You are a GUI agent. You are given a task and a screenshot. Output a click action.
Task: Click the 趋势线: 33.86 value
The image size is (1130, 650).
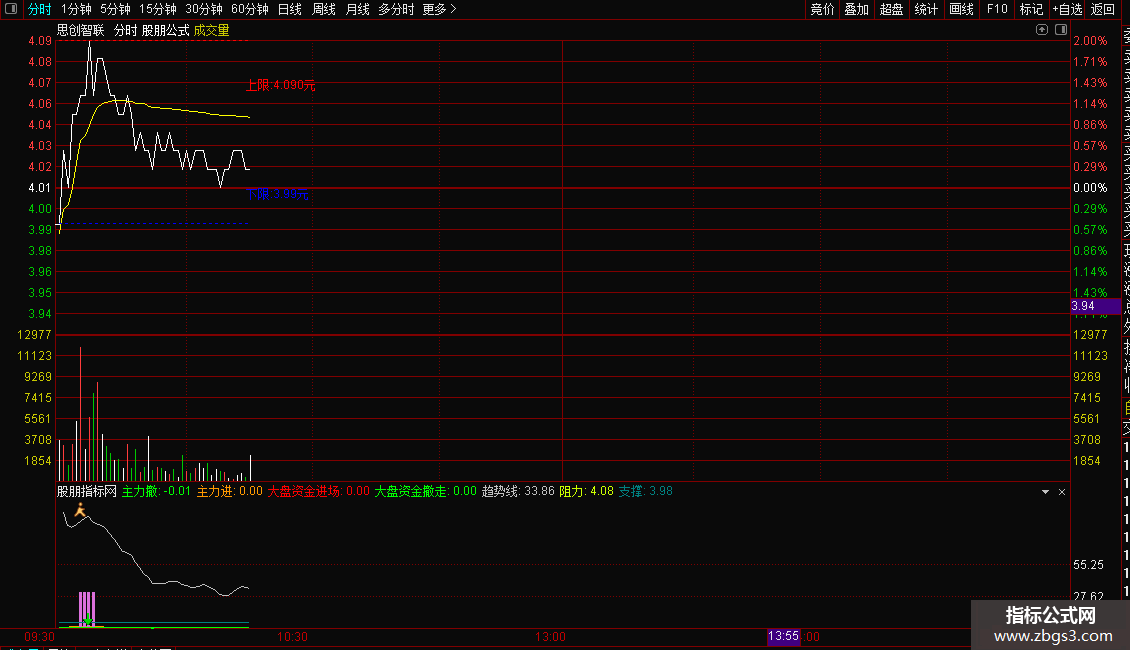518,491
